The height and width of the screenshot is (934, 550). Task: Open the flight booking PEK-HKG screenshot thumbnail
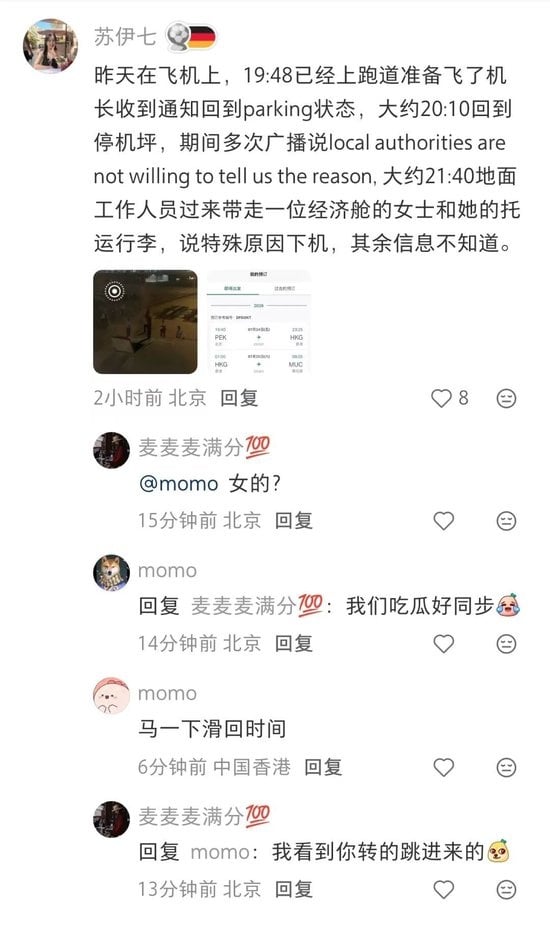click(259, 322)
